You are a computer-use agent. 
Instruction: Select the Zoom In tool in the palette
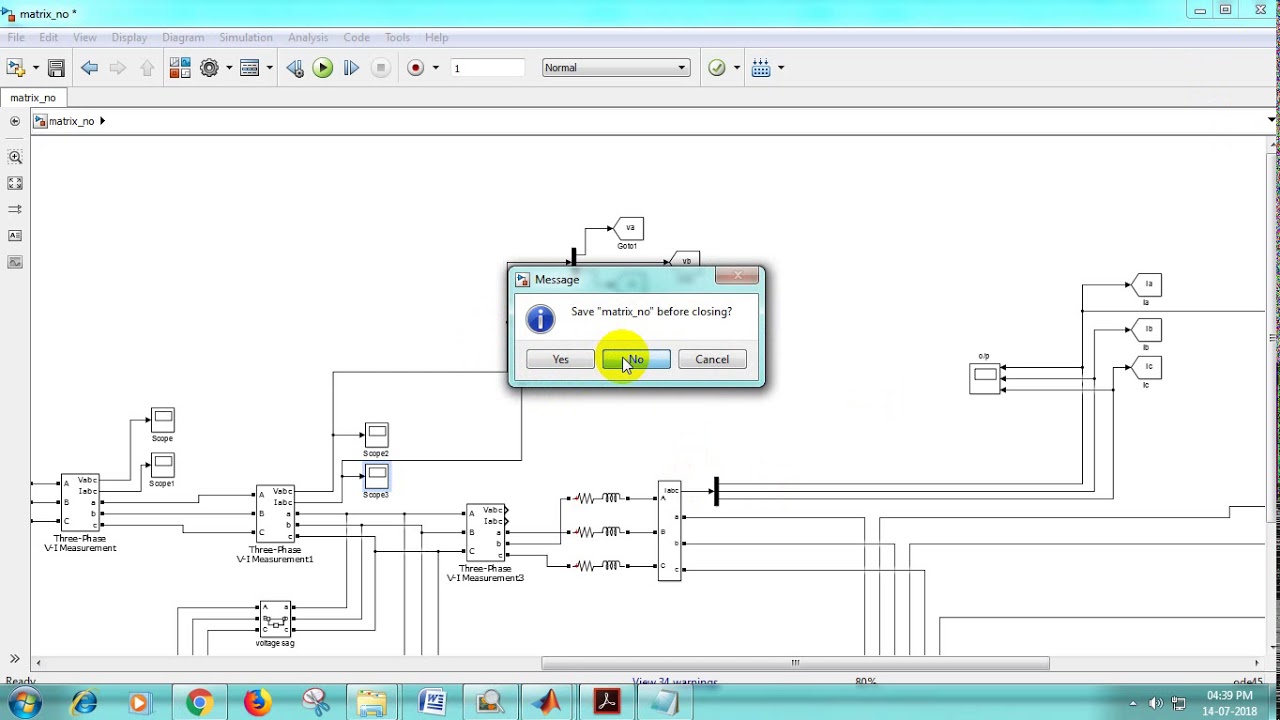click(15, 157)
